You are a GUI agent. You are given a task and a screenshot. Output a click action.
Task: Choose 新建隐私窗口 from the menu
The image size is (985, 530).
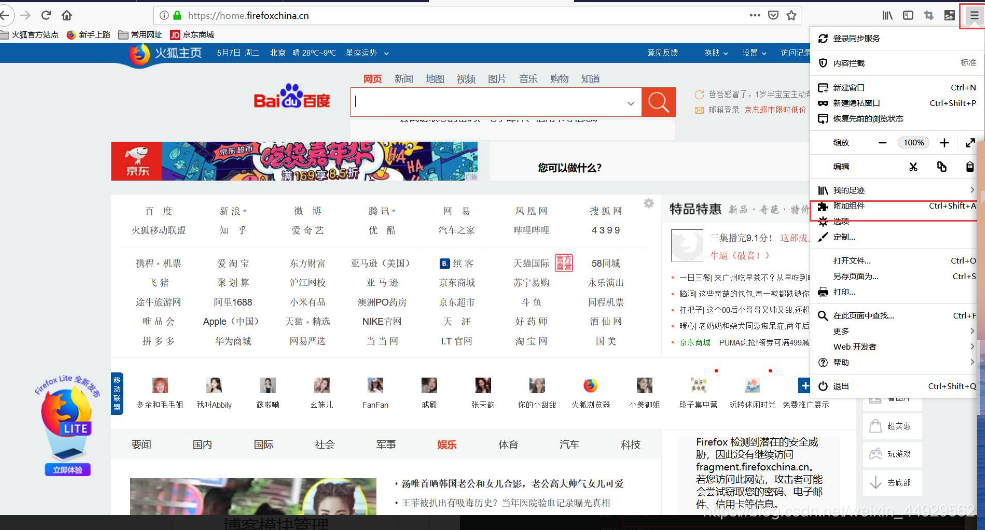tap(896, 103)
